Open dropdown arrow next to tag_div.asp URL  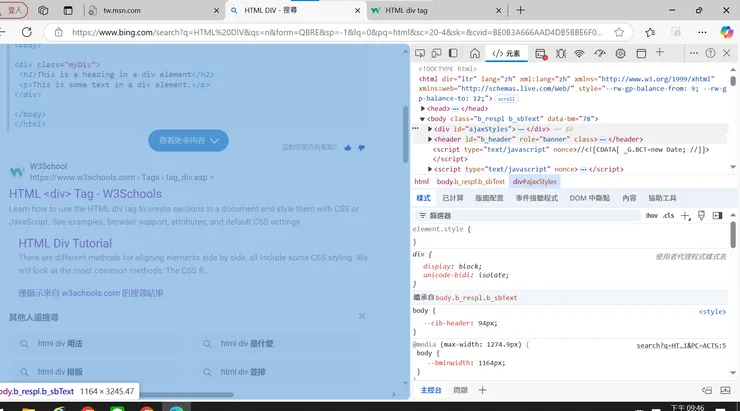212,177
